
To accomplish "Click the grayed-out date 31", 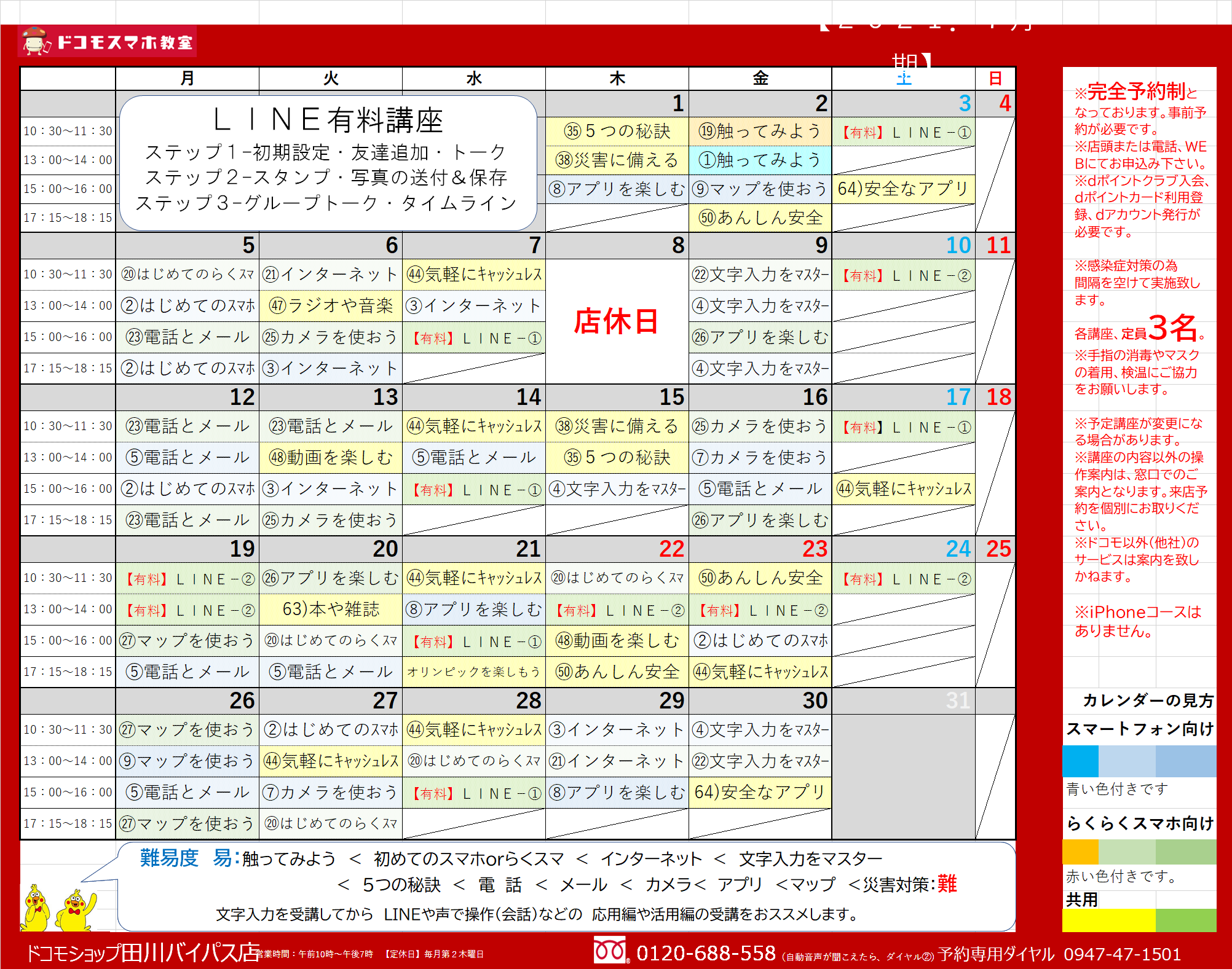I will coord(957,700).
